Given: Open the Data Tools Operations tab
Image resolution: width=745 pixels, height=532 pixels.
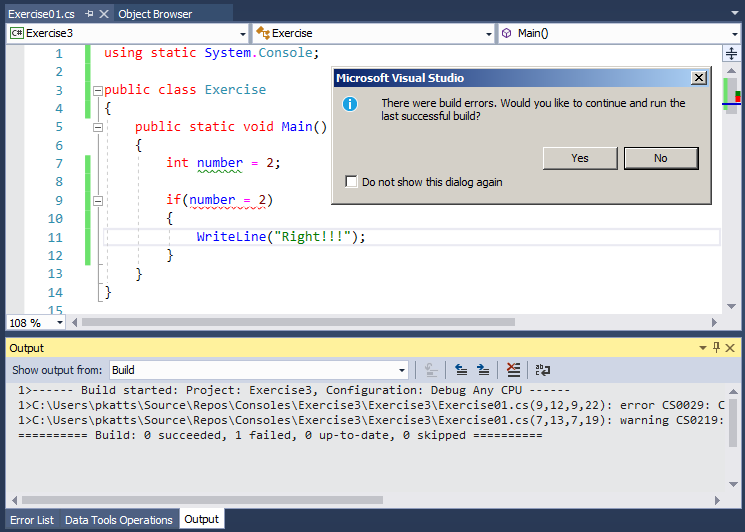Looking at the screenshot, I should pyautogui.click(x=119, y=520).
